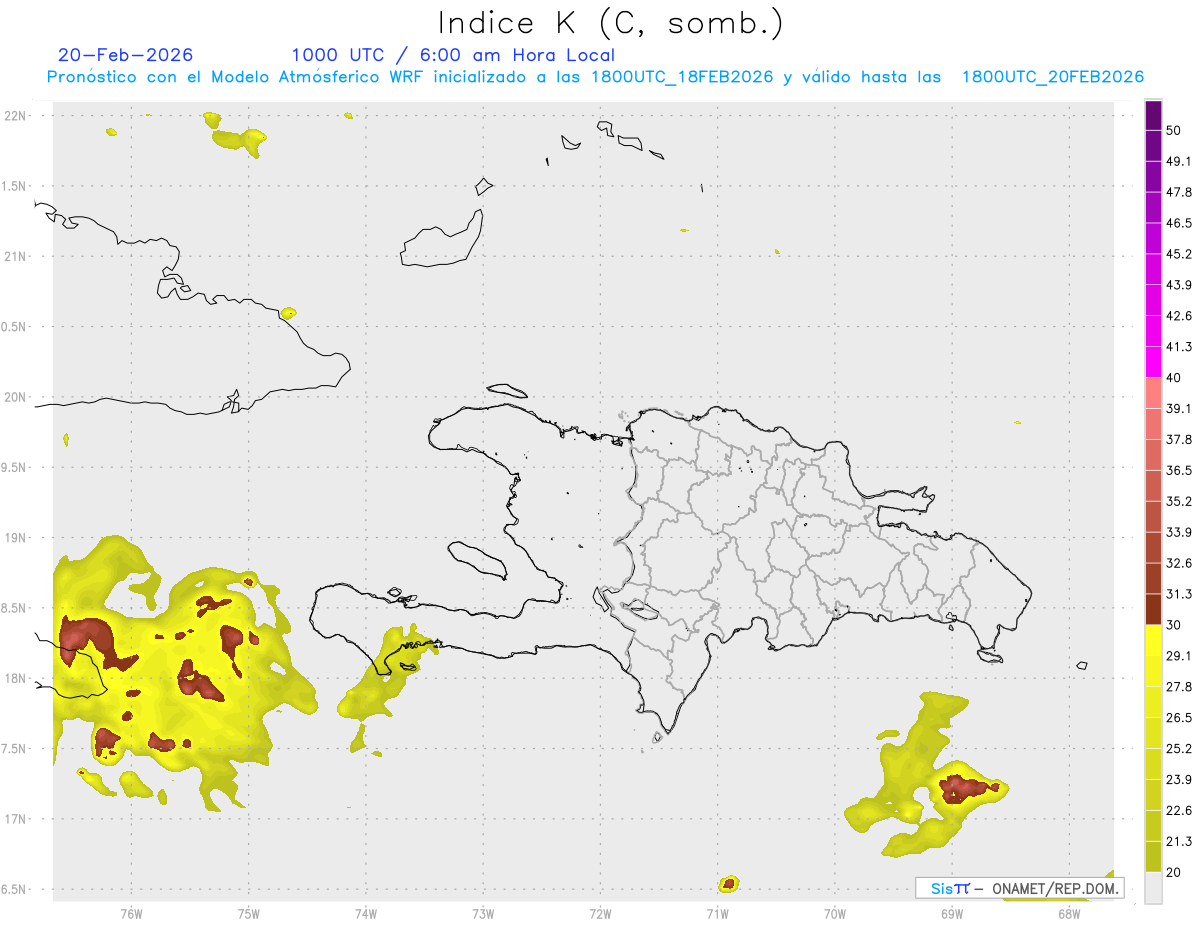Select the colorbar value "30"
Image resolution: width=1200 pixels, height=927 pixels.
[1174, 625]
